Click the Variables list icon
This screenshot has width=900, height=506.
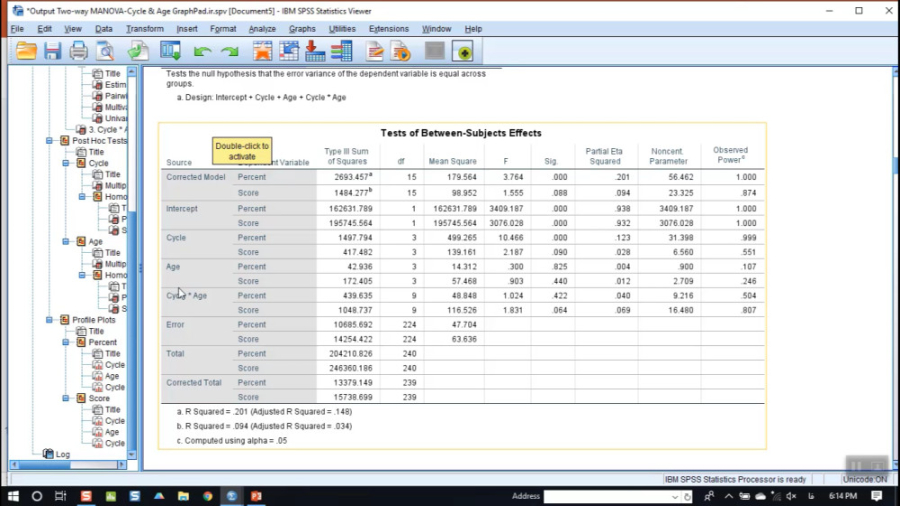[x=342, y=51]
